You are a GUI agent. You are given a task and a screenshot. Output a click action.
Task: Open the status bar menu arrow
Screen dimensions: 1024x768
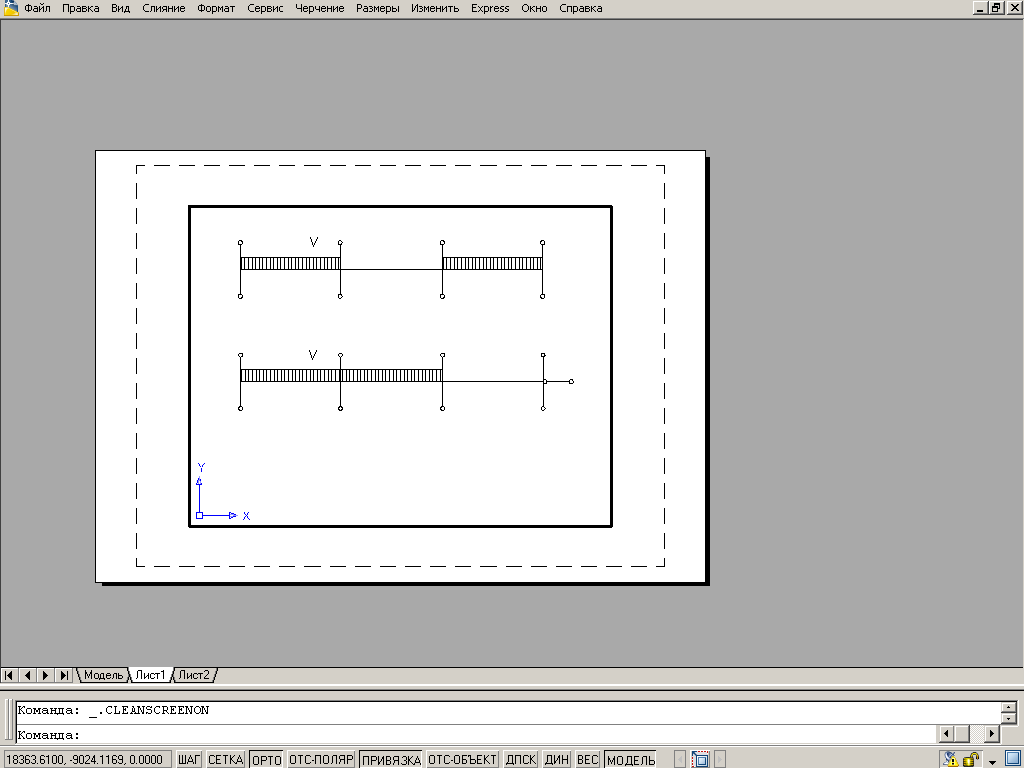(993, 761)
